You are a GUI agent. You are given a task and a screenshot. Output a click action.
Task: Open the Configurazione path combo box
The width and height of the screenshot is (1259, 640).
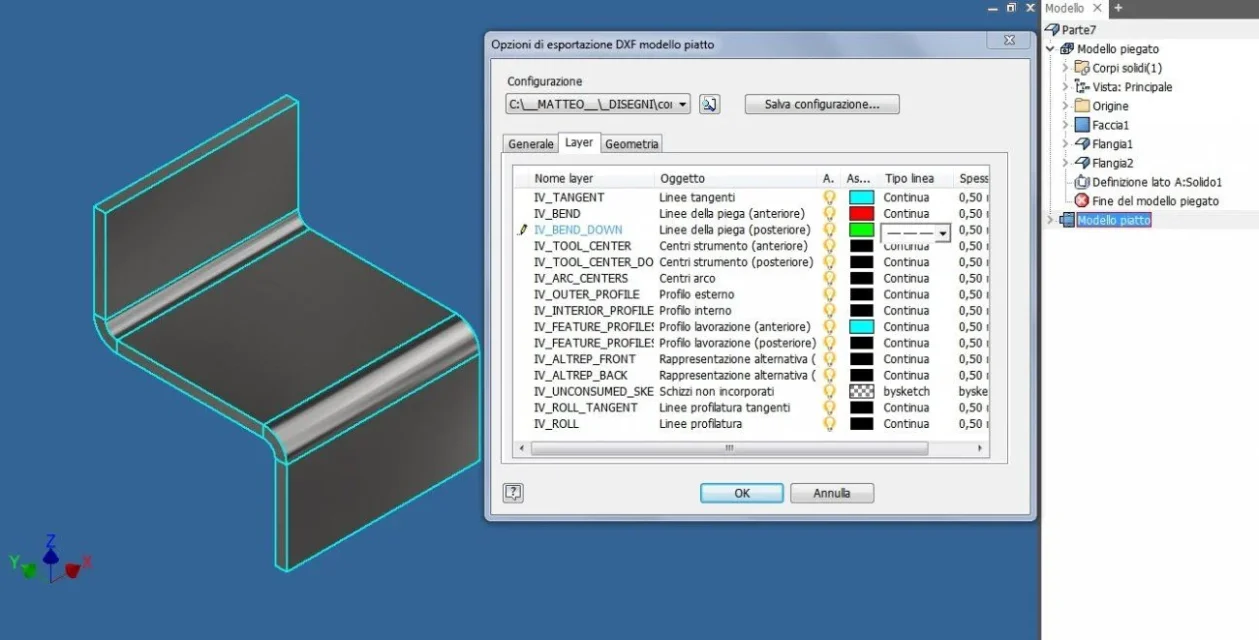599,104
